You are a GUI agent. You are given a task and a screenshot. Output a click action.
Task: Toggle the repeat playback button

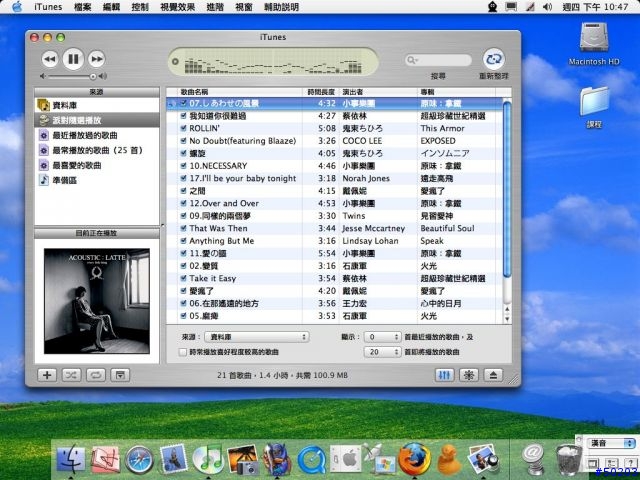click(96, 375)
